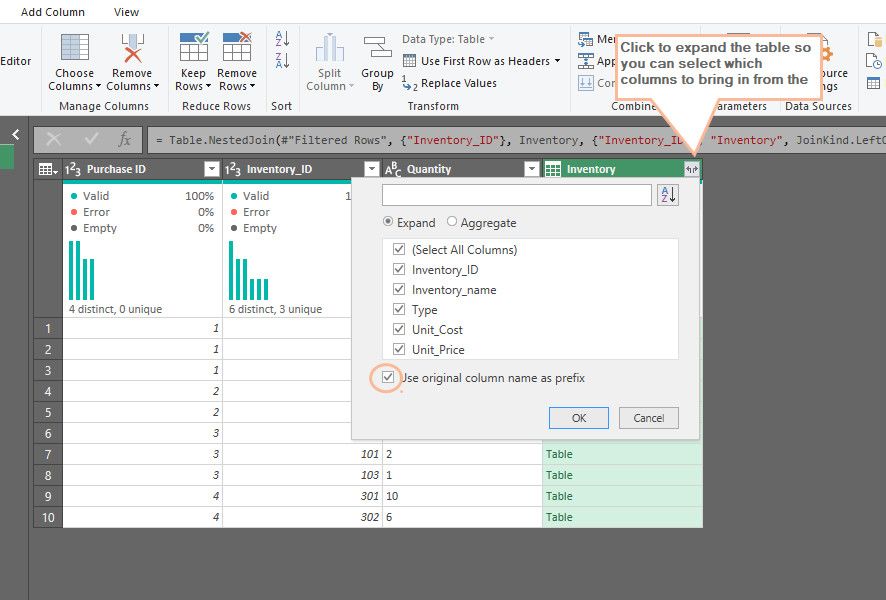The image size is (886, 600).
Task: Open the Choose Columns tool
Action: (74, 62)
